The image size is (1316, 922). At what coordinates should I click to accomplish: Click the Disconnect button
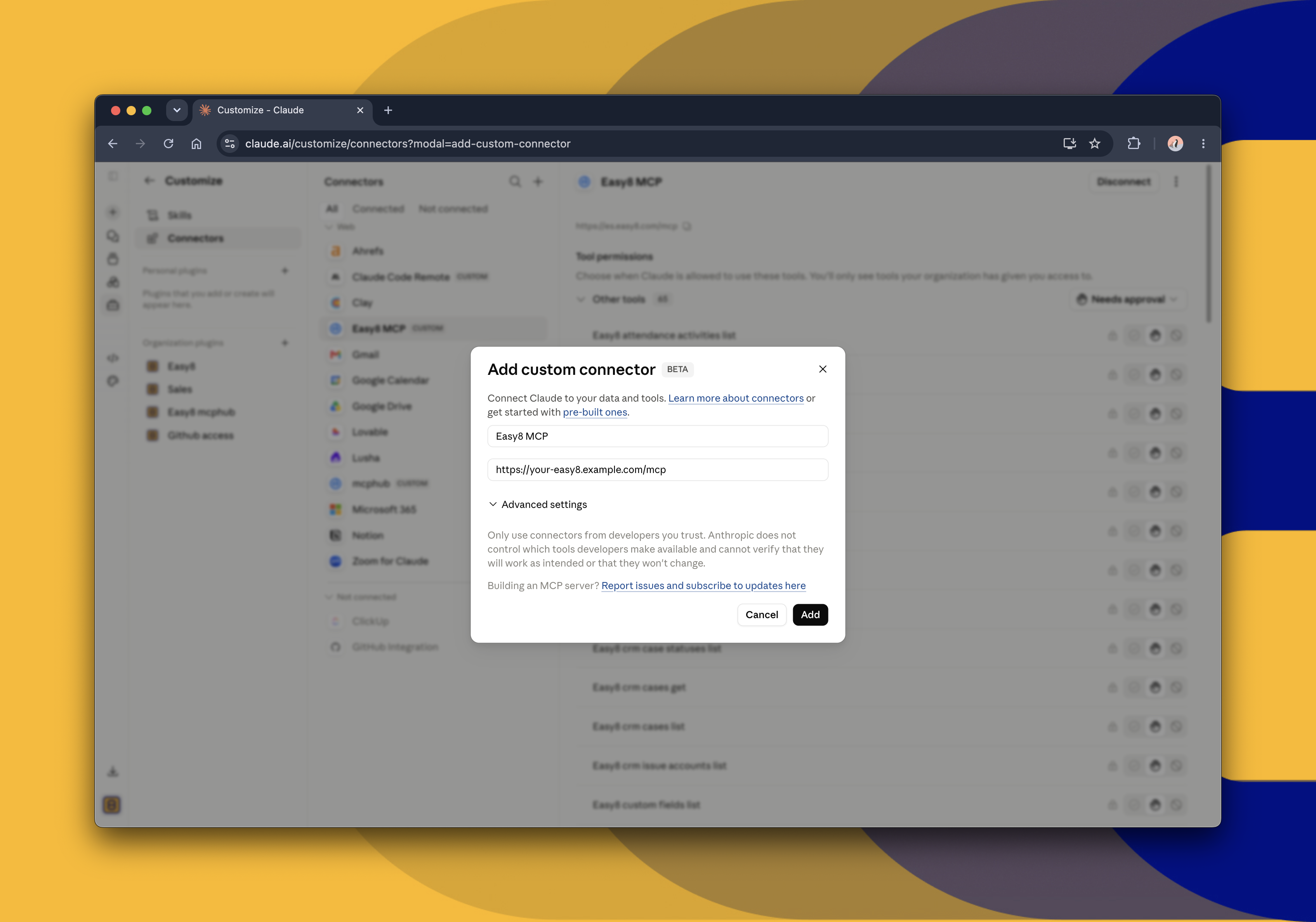click(x=1123, y=182)
